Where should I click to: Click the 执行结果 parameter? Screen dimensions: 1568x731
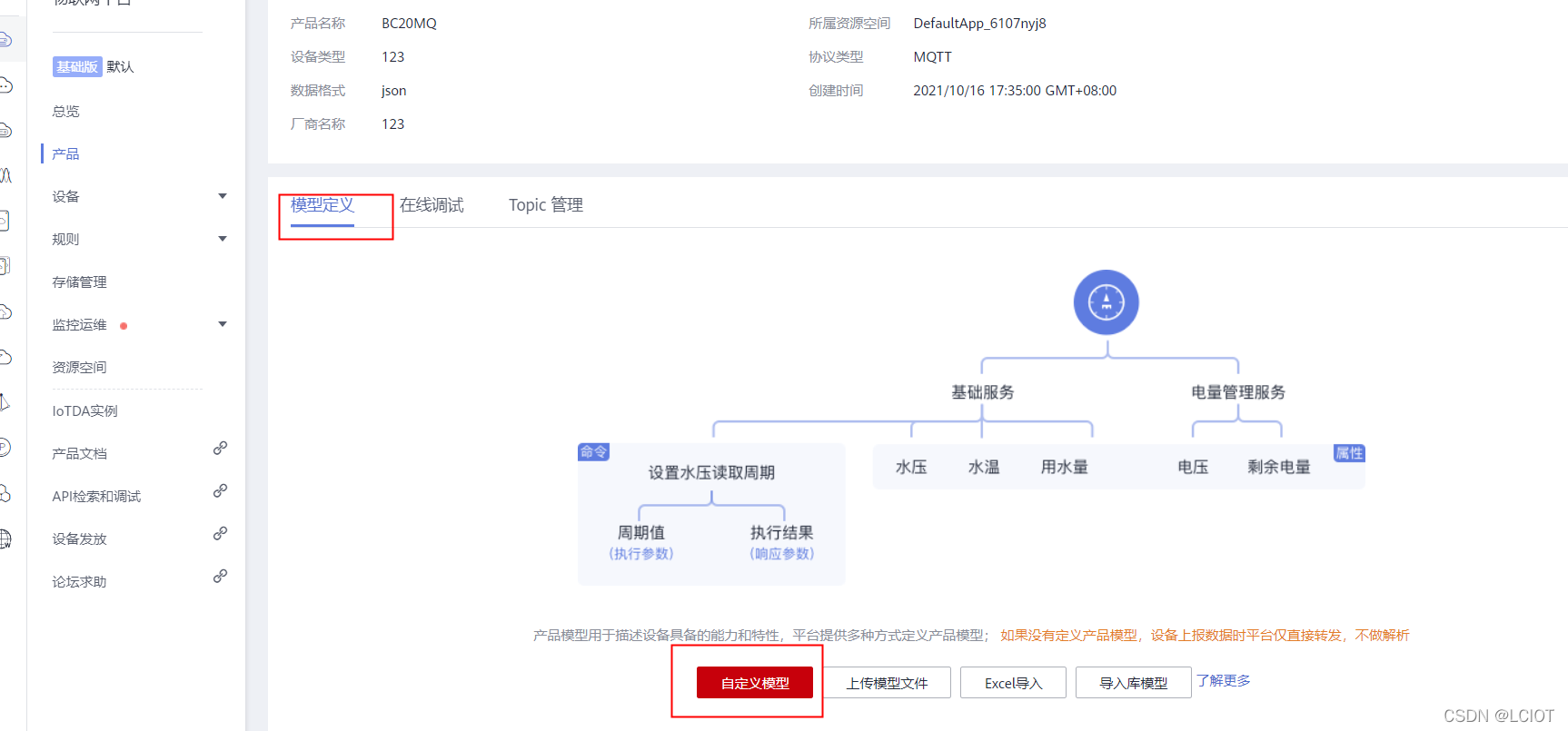pyautogui.click(x=781, y=532)
